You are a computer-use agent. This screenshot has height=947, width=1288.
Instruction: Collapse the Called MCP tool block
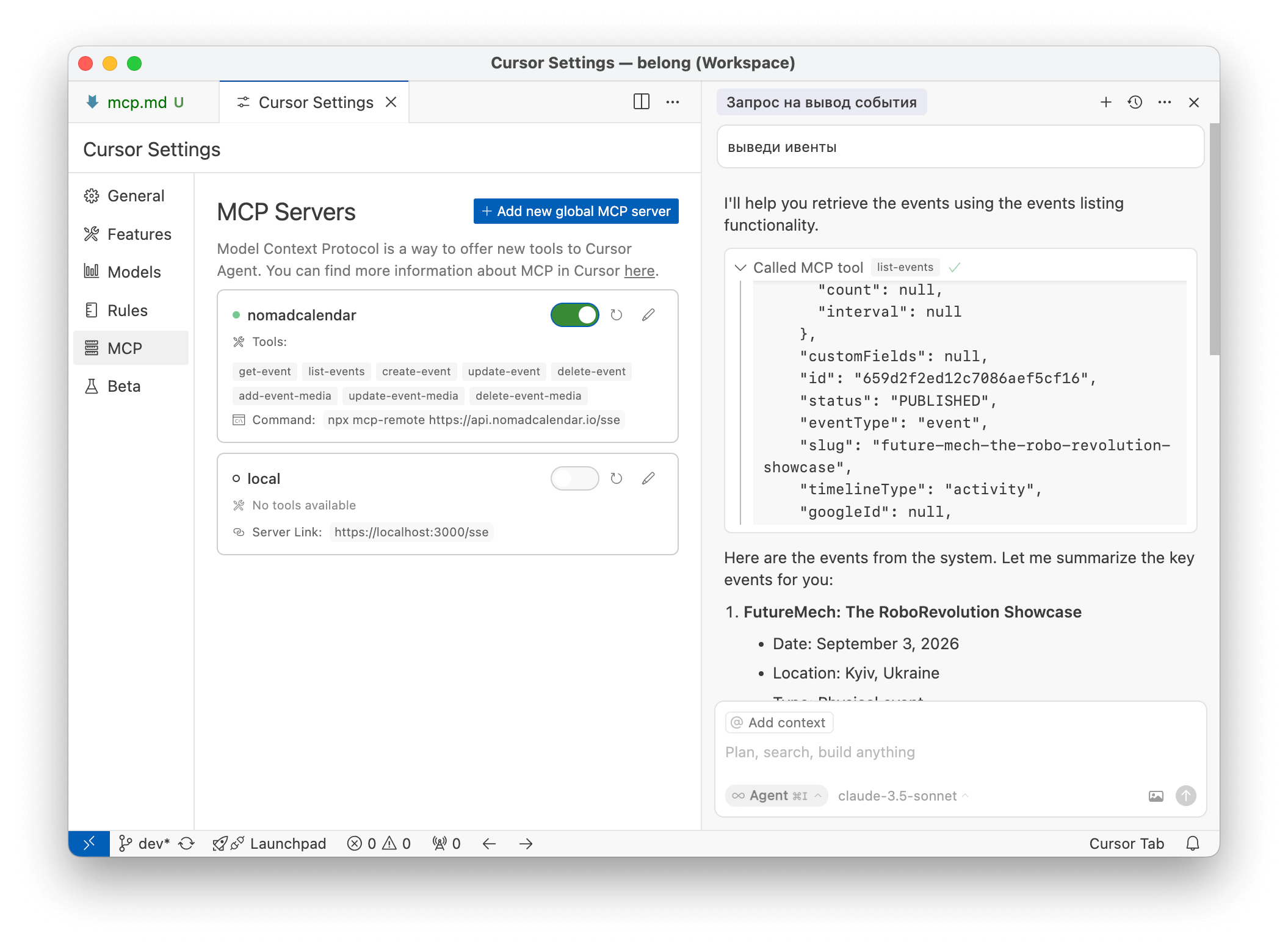(x=740, y=267)
